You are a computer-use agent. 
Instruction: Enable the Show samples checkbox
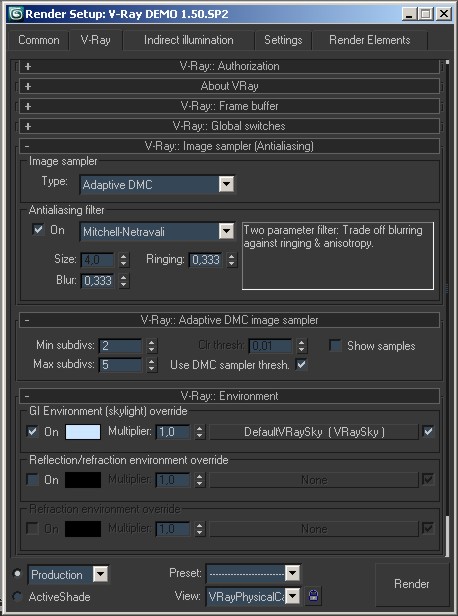click(x=335, y=346)
